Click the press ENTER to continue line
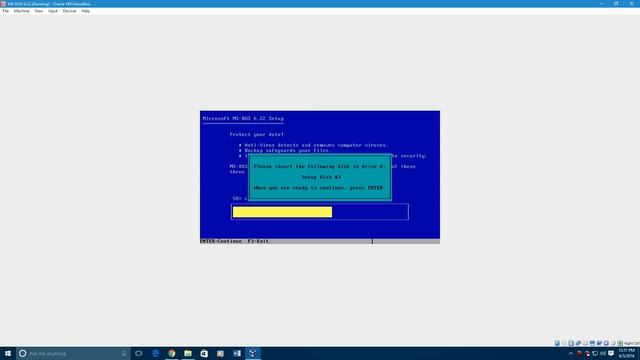This screenshot has width=640, height=360. (319, 188)
